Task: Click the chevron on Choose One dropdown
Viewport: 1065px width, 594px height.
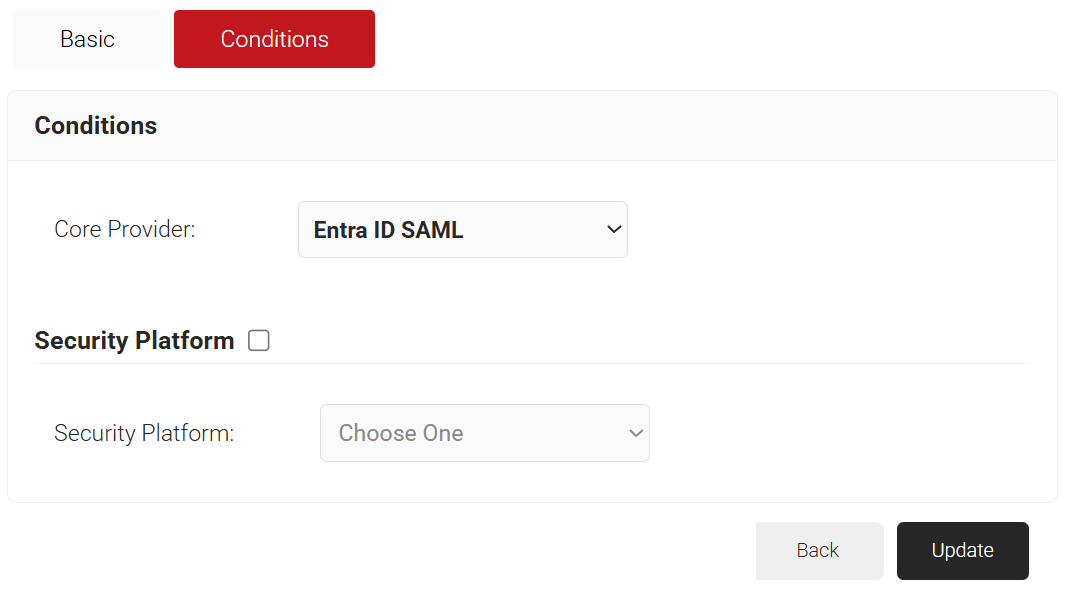Action: pos(635,433)
